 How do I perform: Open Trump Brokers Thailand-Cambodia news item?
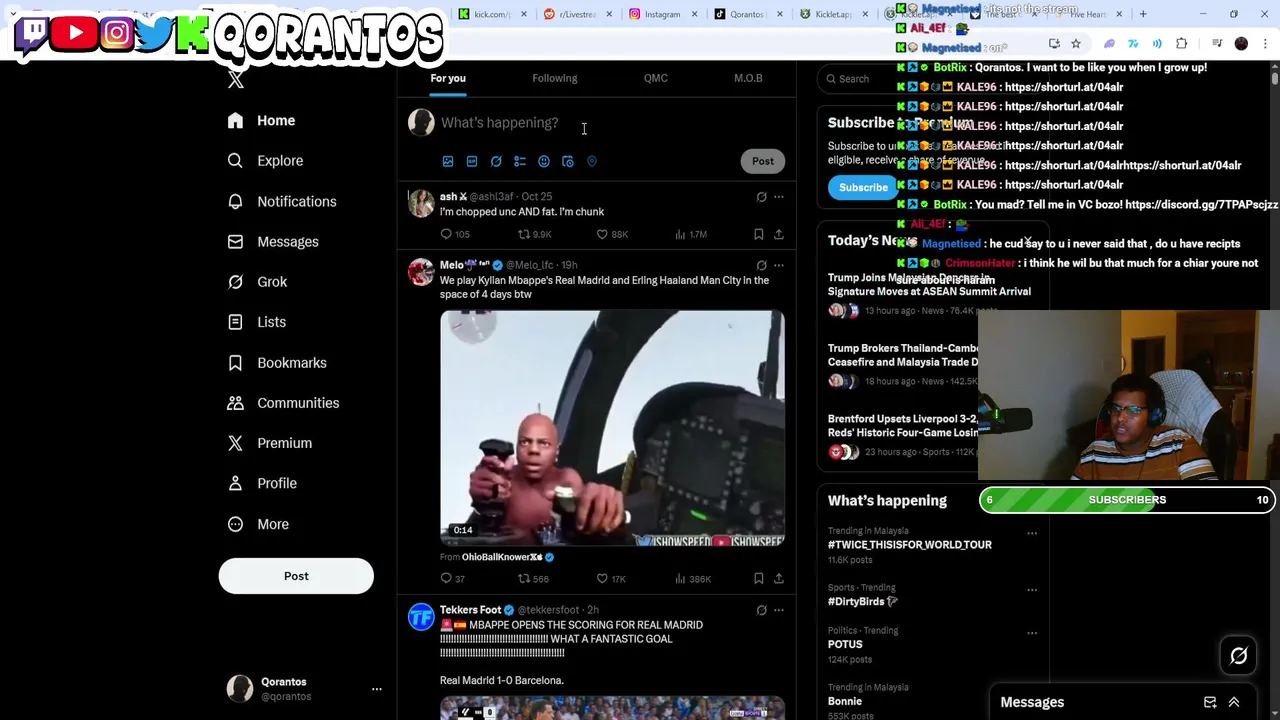click(902, 355)
